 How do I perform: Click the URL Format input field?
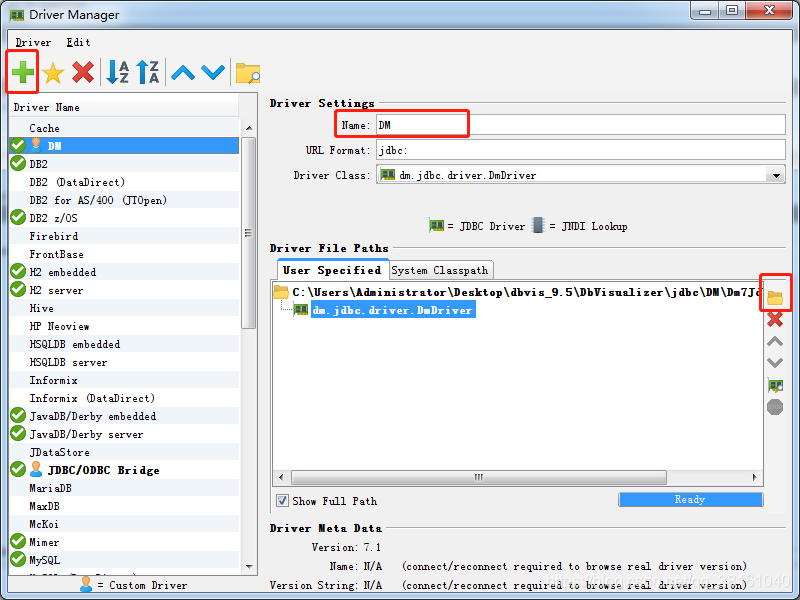coord(581,150)
